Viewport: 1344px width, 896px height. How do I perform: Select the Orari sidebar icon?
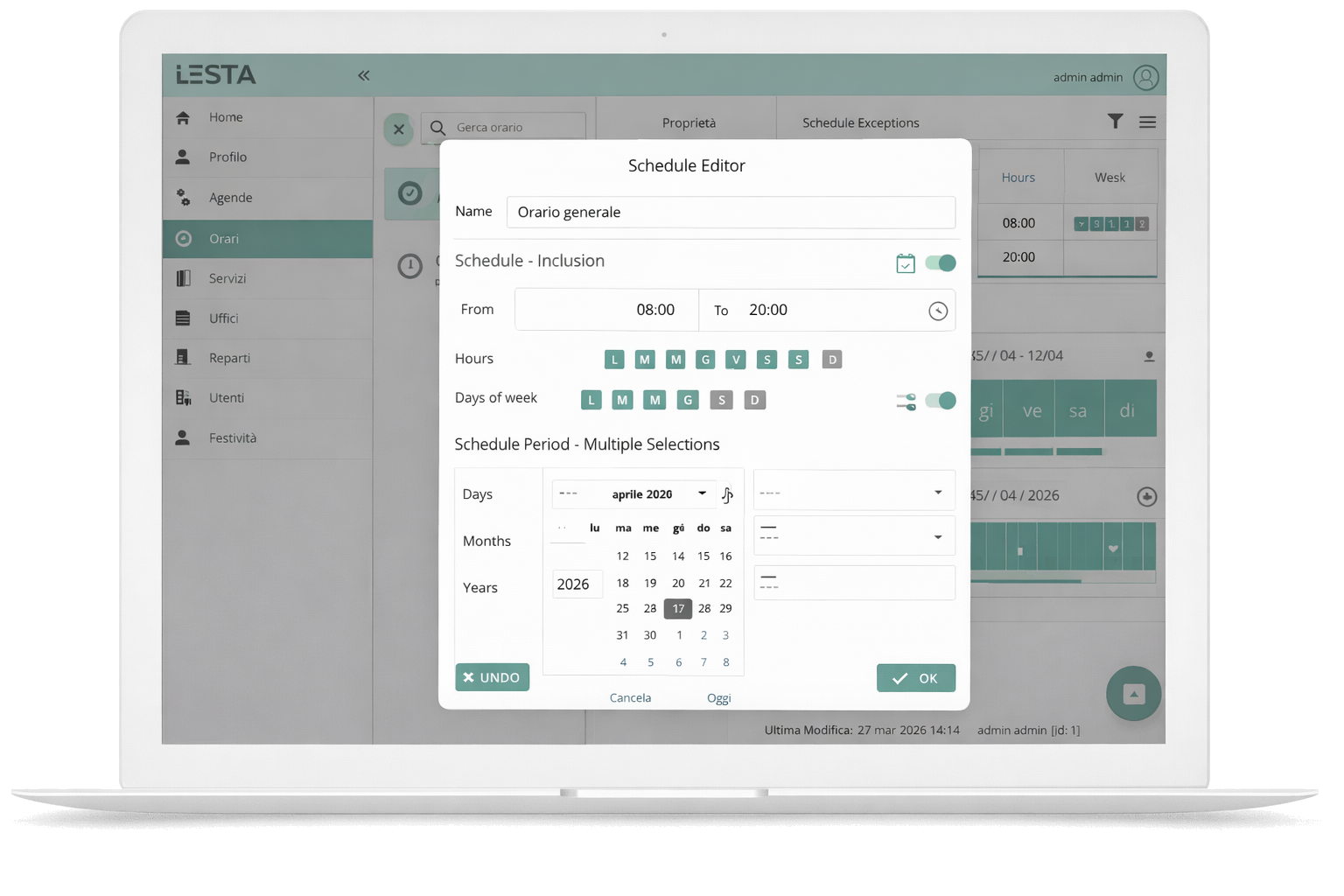(184, 238)
